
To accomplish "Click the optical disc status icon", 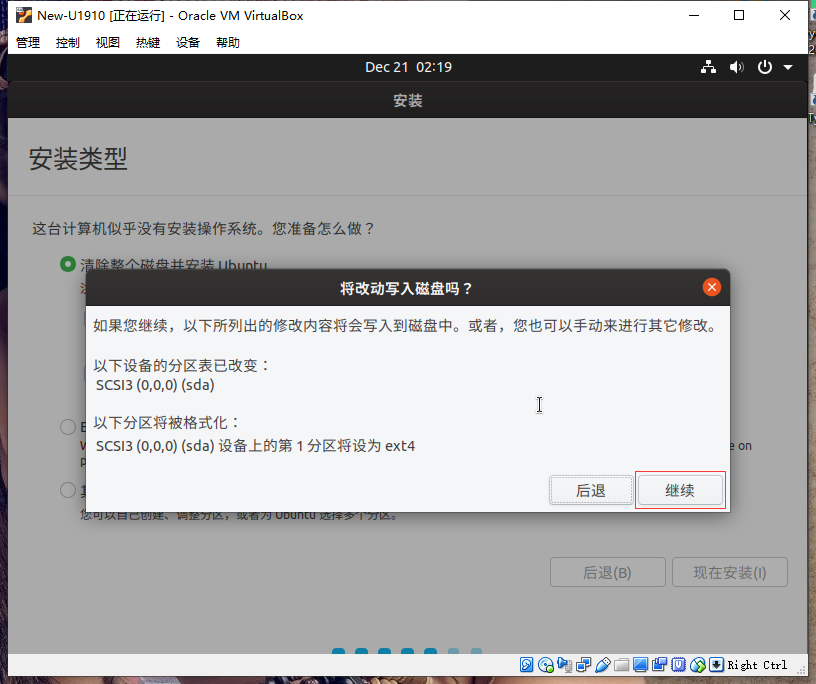I will coord(545,665).
